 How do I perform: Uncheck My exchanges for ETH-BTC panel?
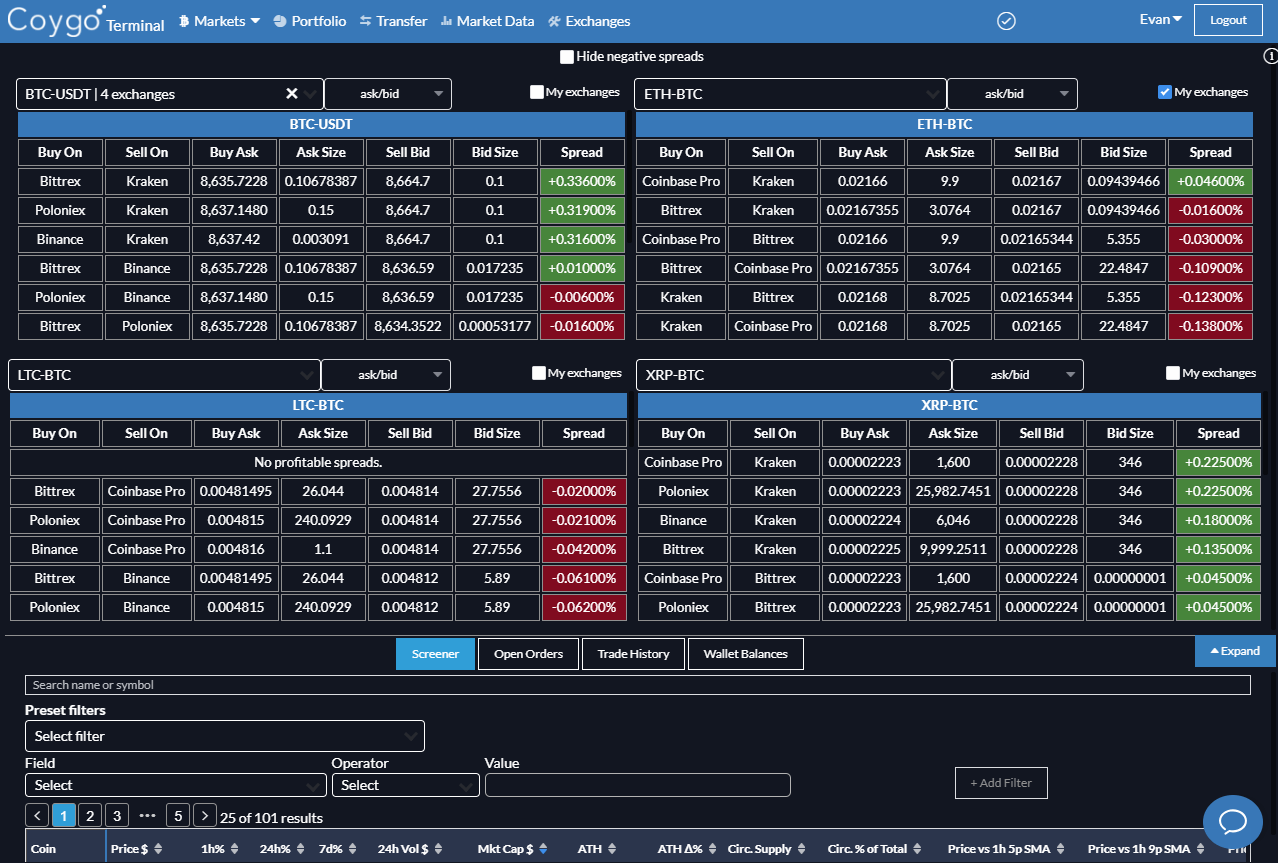tap(1164, 92)
